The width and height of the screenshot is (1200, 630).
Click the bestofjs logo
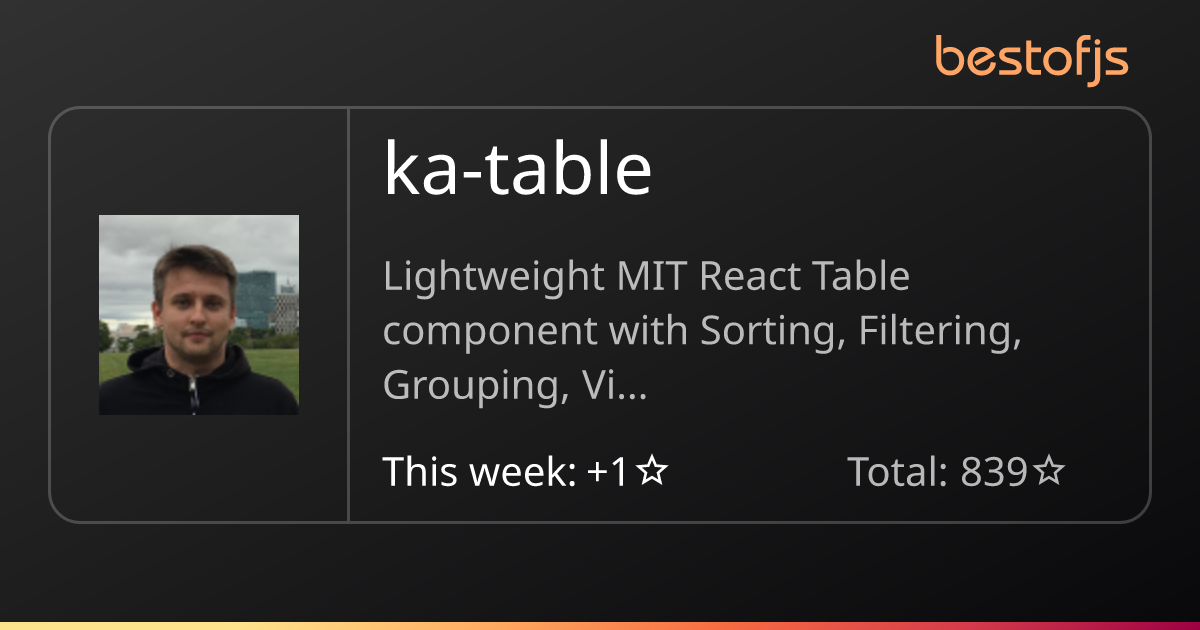coord(1032,59)
